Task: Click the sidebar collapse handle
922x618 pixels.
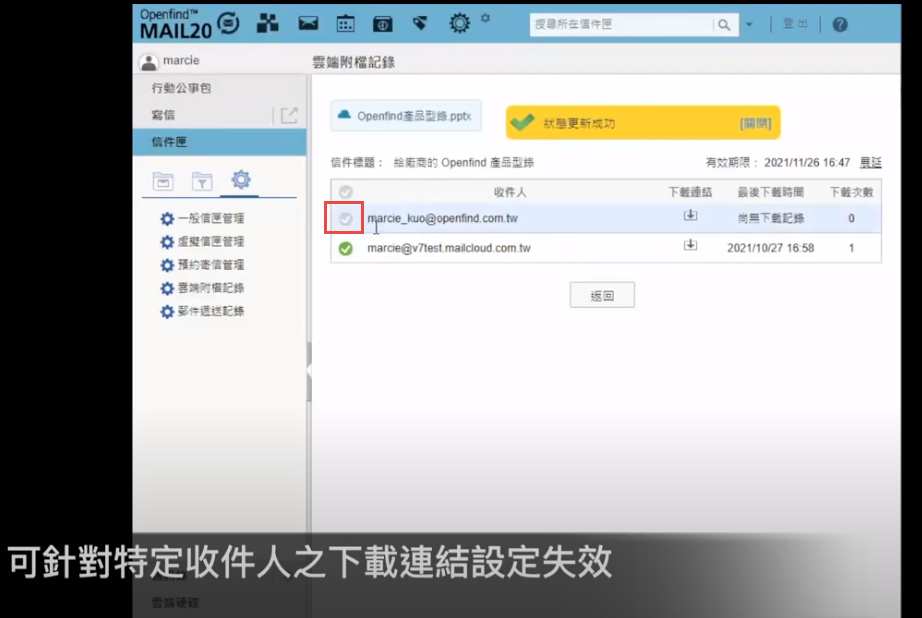Action: [x=309, y=370]
